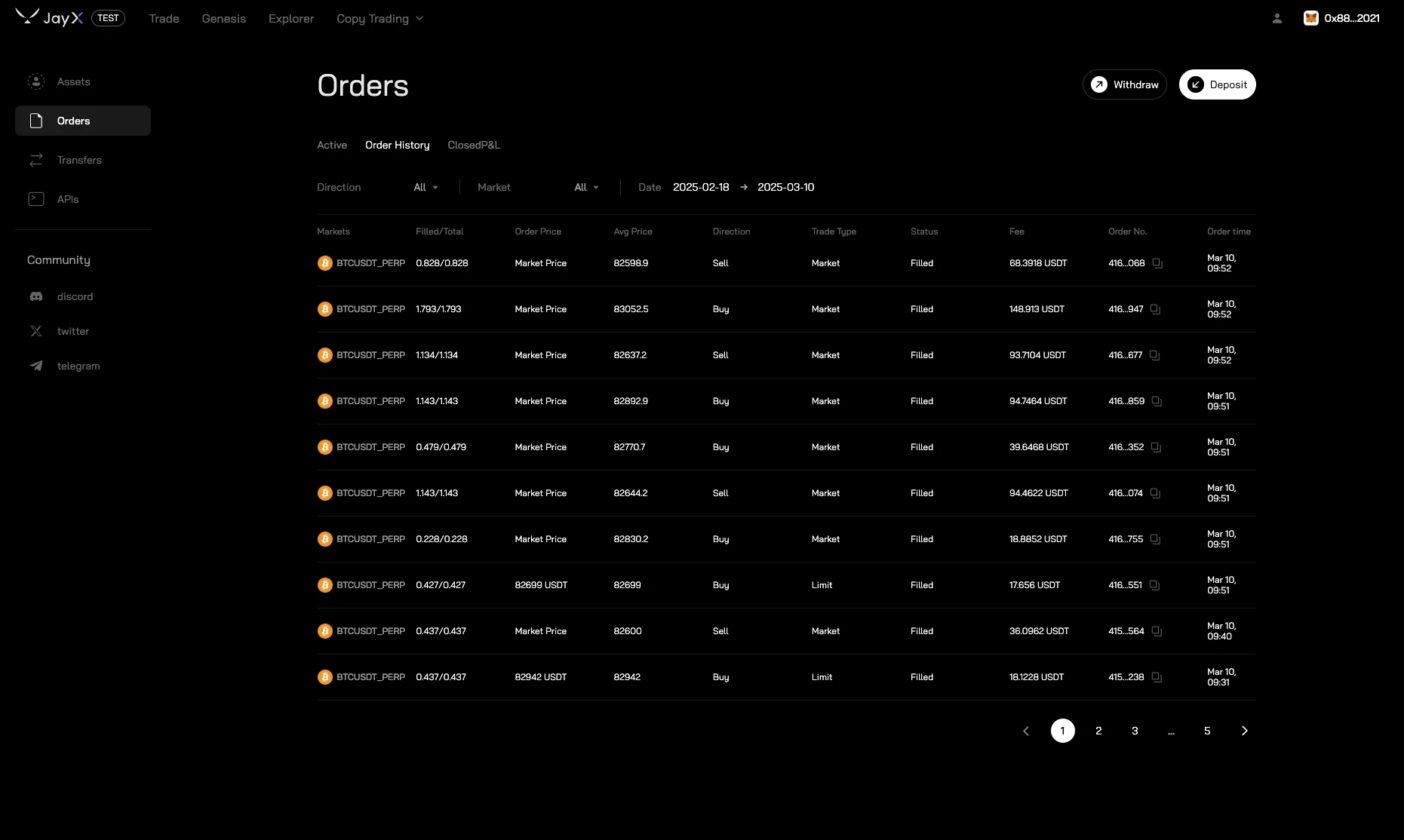Click the APIs sidebar icon

[36, 199]
